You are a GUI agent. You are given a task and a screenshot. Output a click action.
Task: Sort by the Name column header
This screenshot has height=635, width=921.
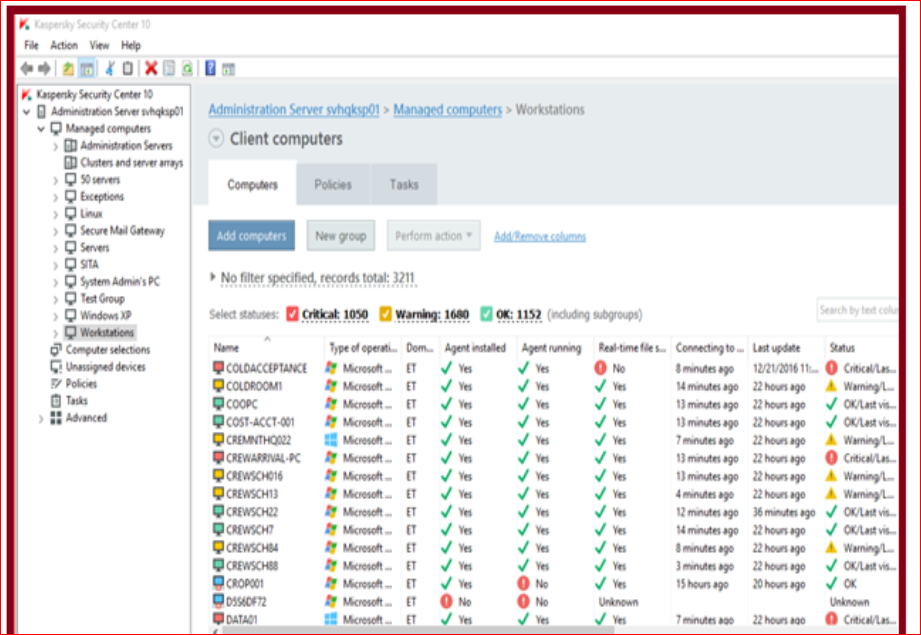point(265,347)
